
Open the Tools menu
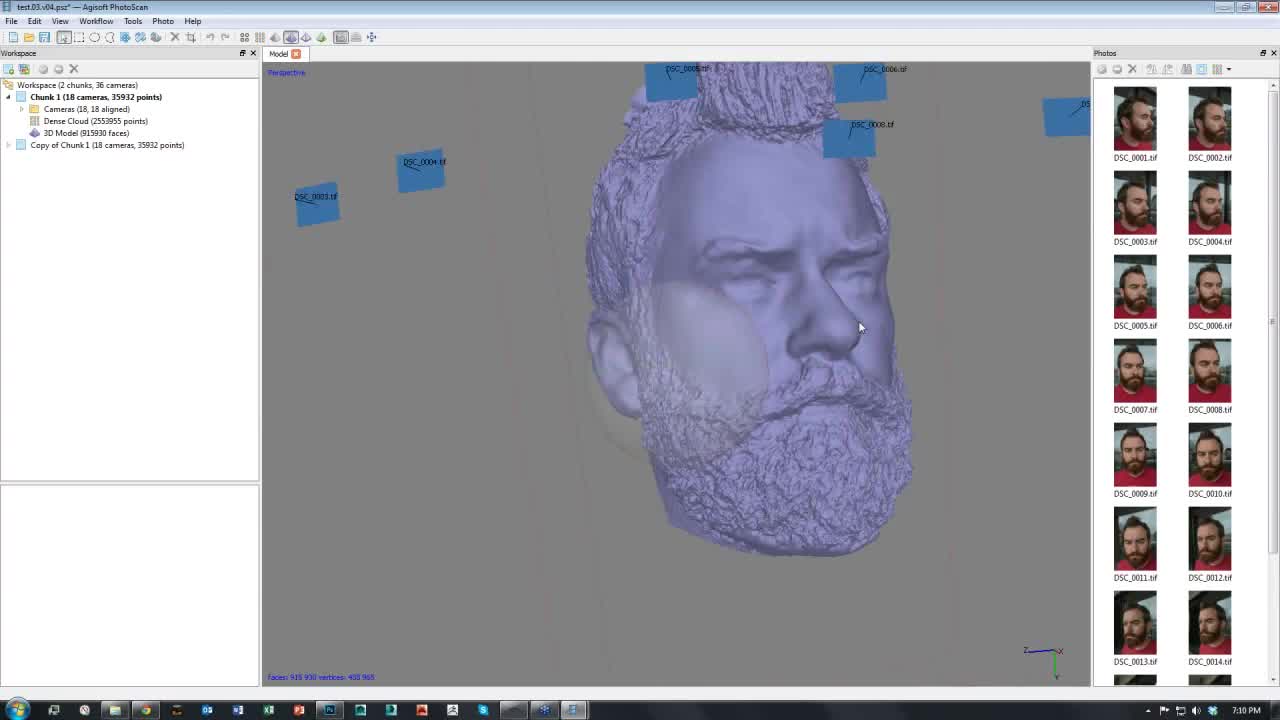click(x=132, y=21)
